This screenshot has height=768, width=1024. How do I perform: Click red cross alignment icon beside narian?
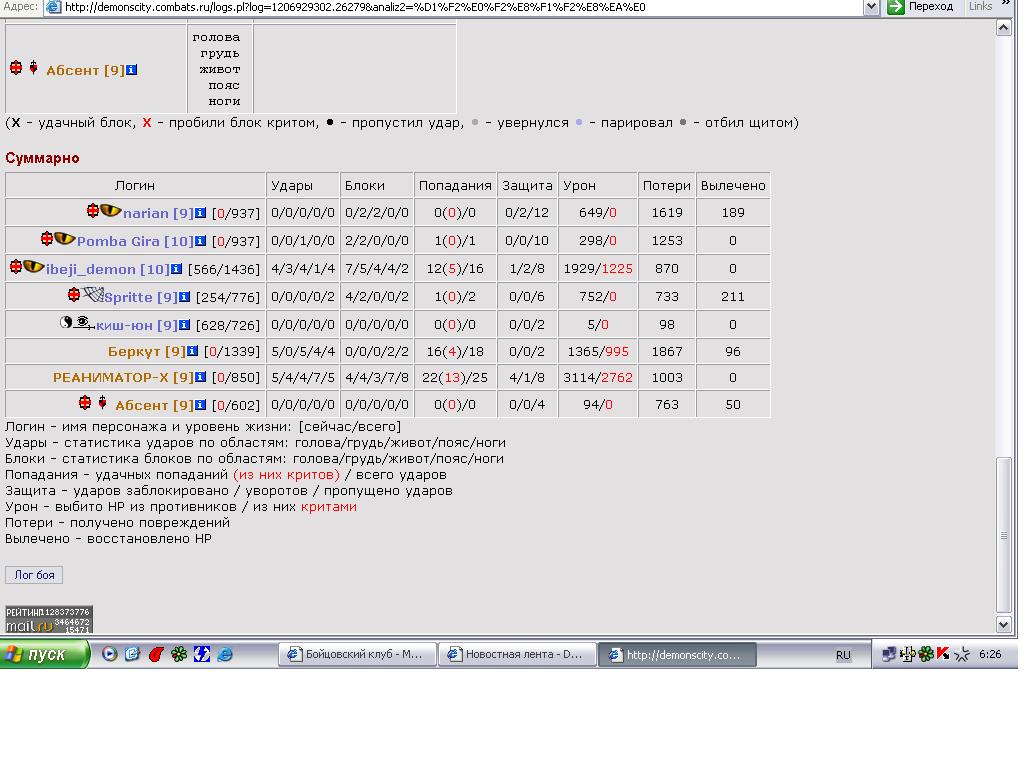[x=93, y=210]
